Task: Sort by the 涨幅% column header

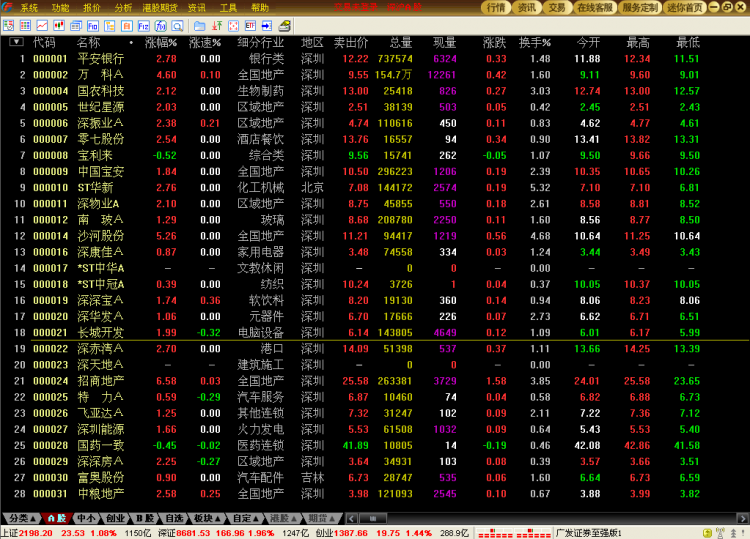Action: click(161, 43)
